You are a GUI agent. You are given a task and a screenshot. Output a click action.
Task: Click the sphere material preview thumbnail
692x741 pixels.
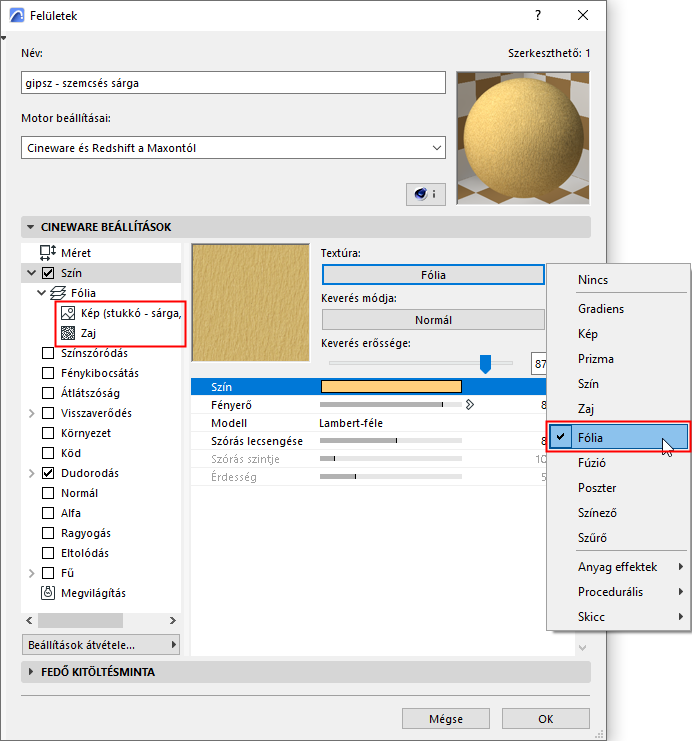tap(523, 138)
